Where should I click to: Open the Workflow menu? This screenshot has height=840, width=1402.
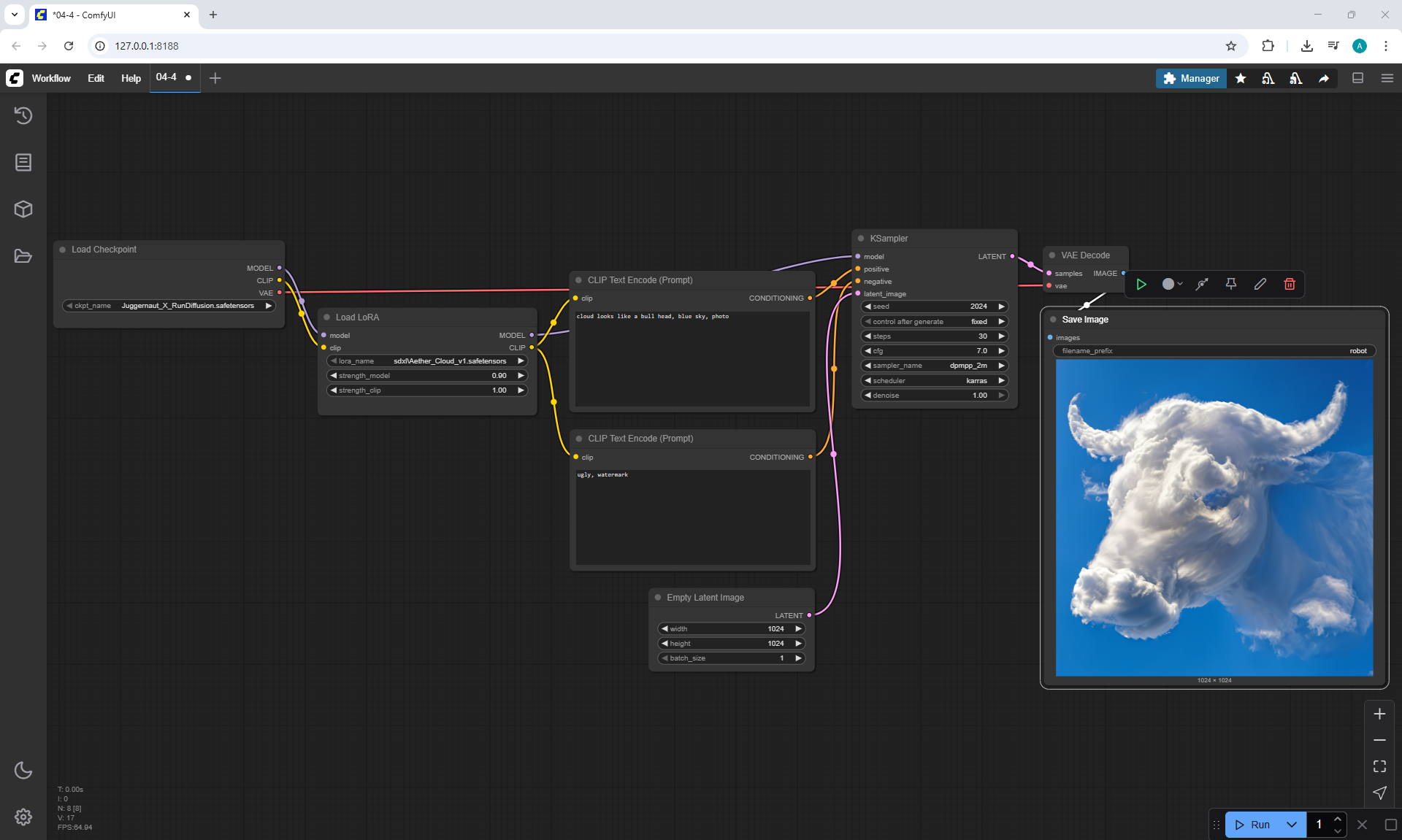point(51,78)
